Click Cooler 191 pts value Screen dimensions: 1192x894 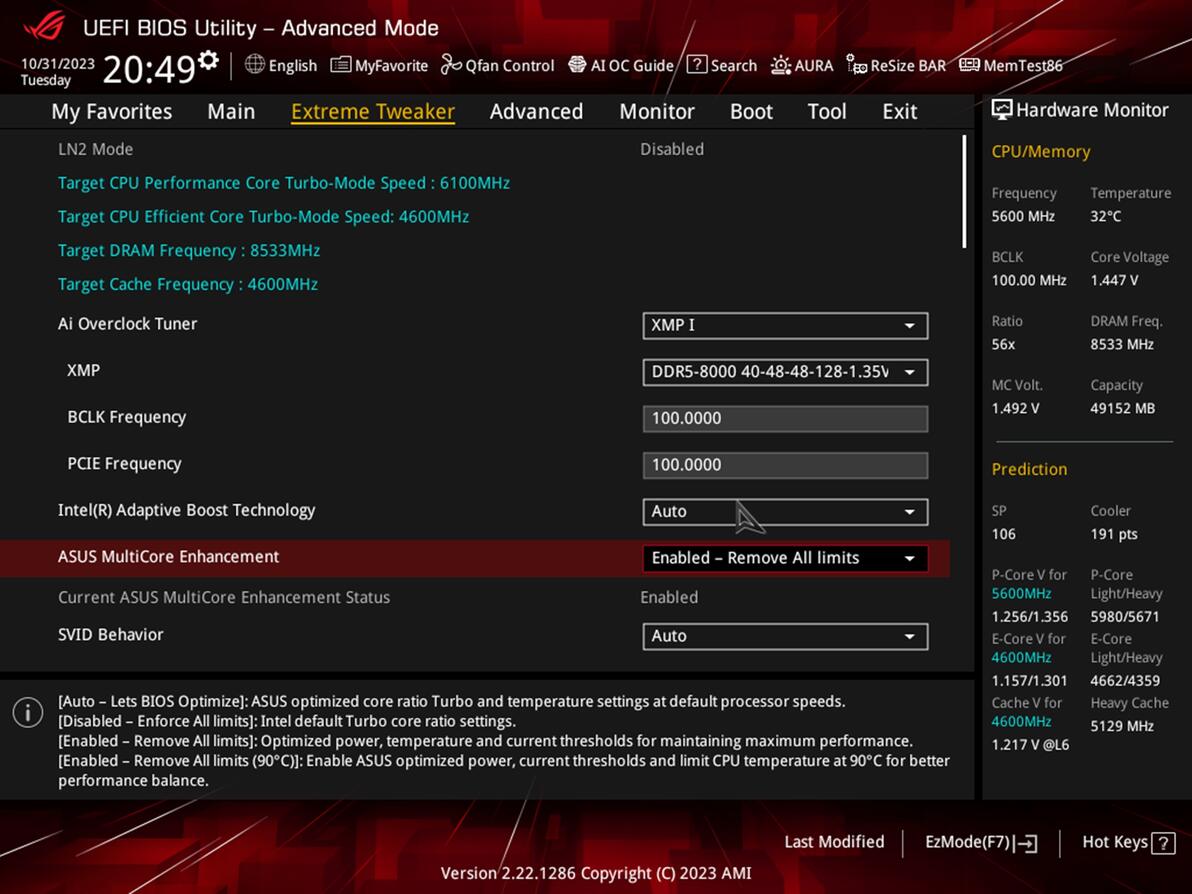(x=1114, y=534)
